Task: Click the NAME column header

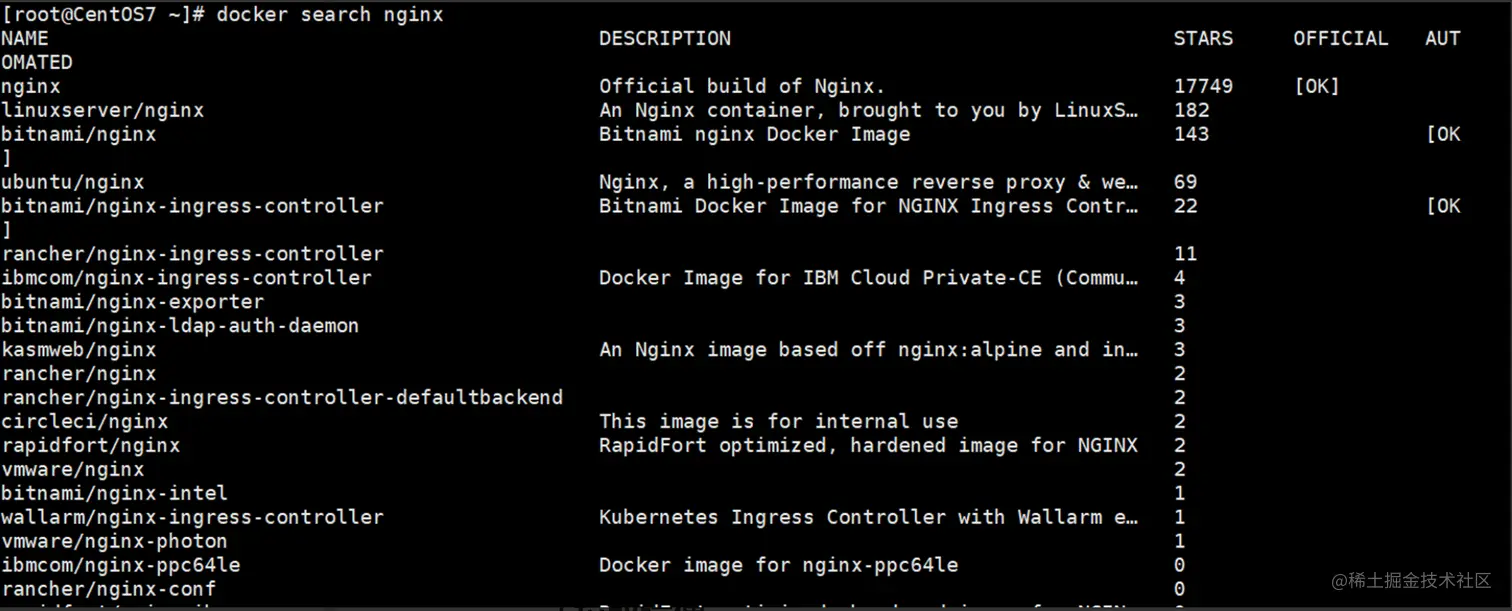Action: coord(24,38)
